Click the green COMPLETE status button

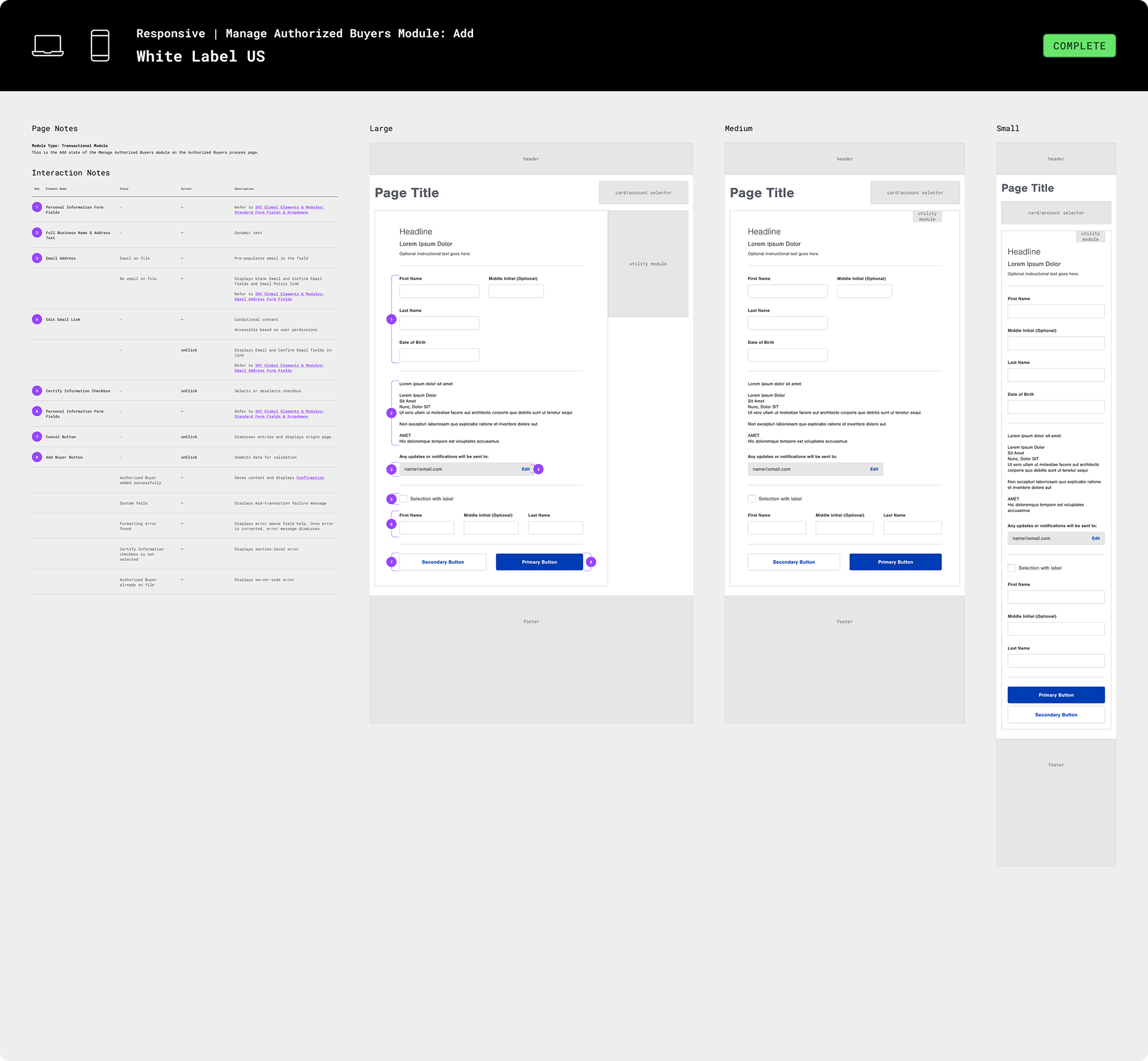[x=1079, y=46]
